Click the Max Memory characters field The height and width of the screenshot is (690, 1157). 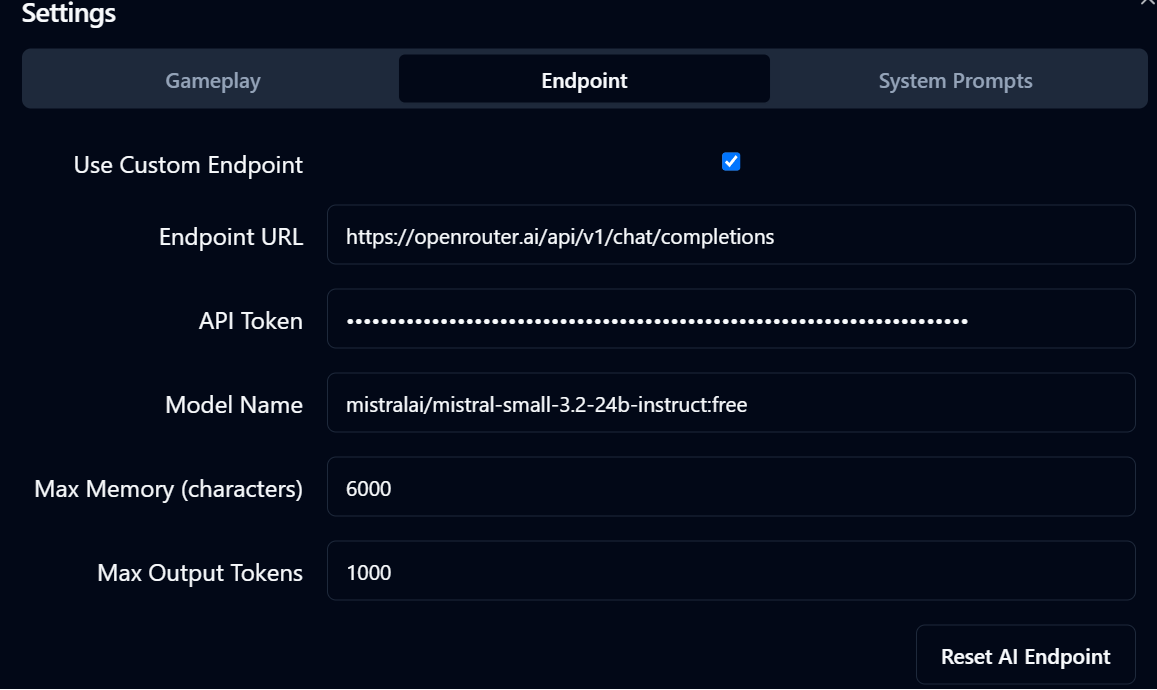coord(731,489)
